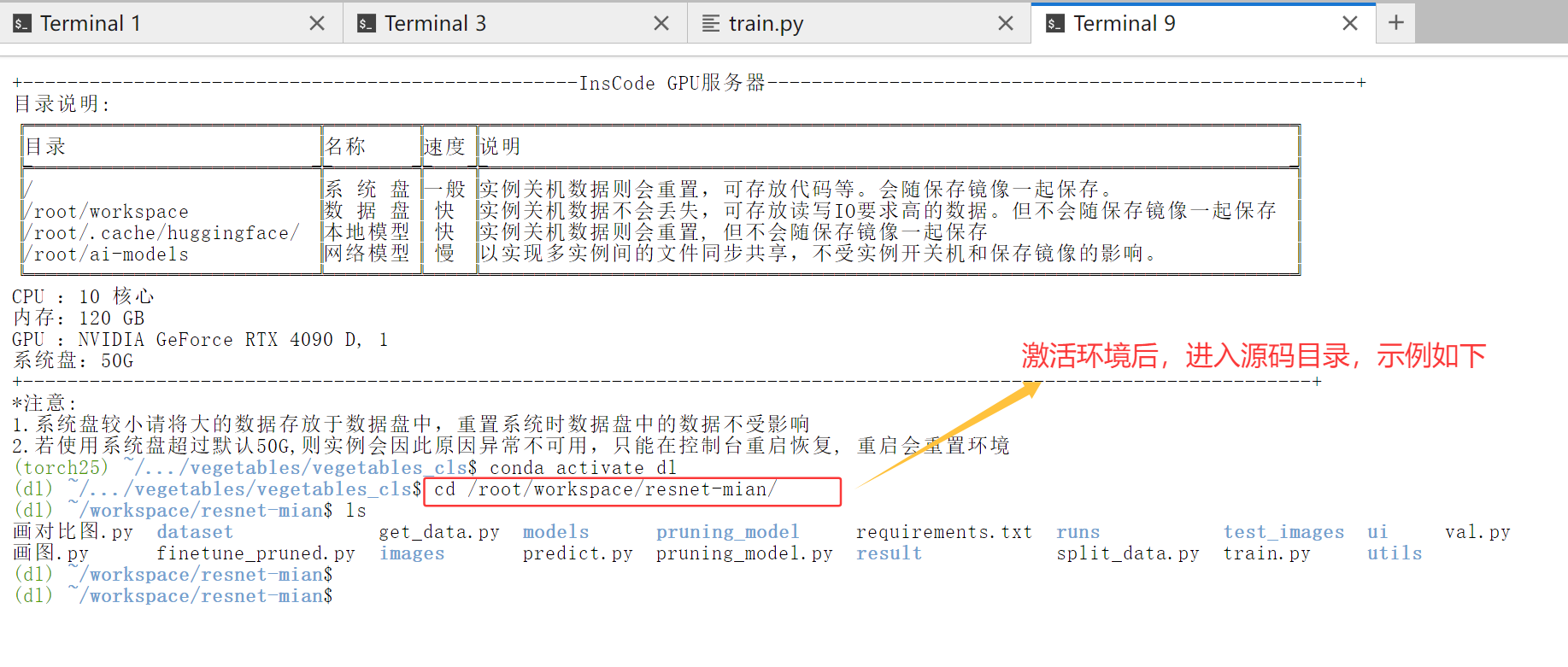The height and width of the screenshot is (667, 1568).
Task: Switch to the Terminal 1 tab
Action: [171, 23]
